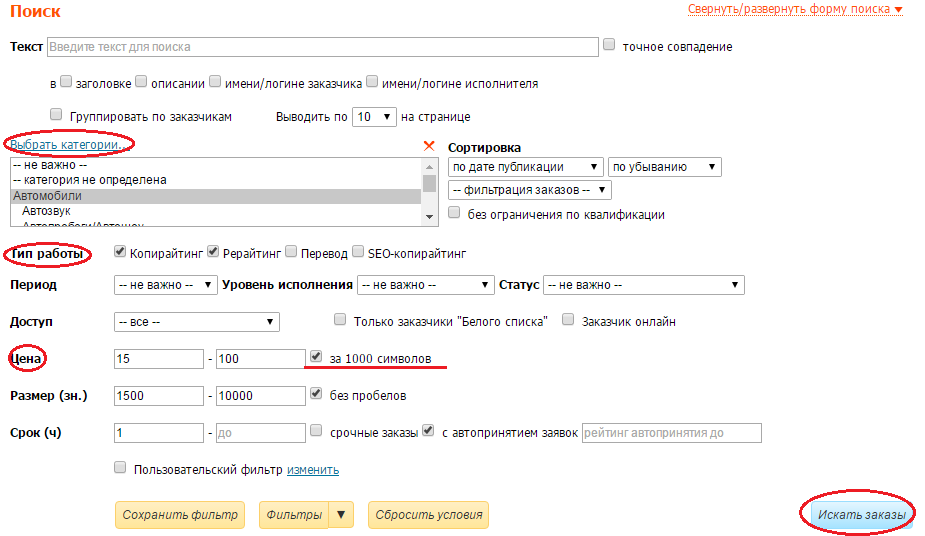This screenshot has height=536, width=925.
Task: Open the sort by publication date dropdown
Action: click(x=525, y=167)
